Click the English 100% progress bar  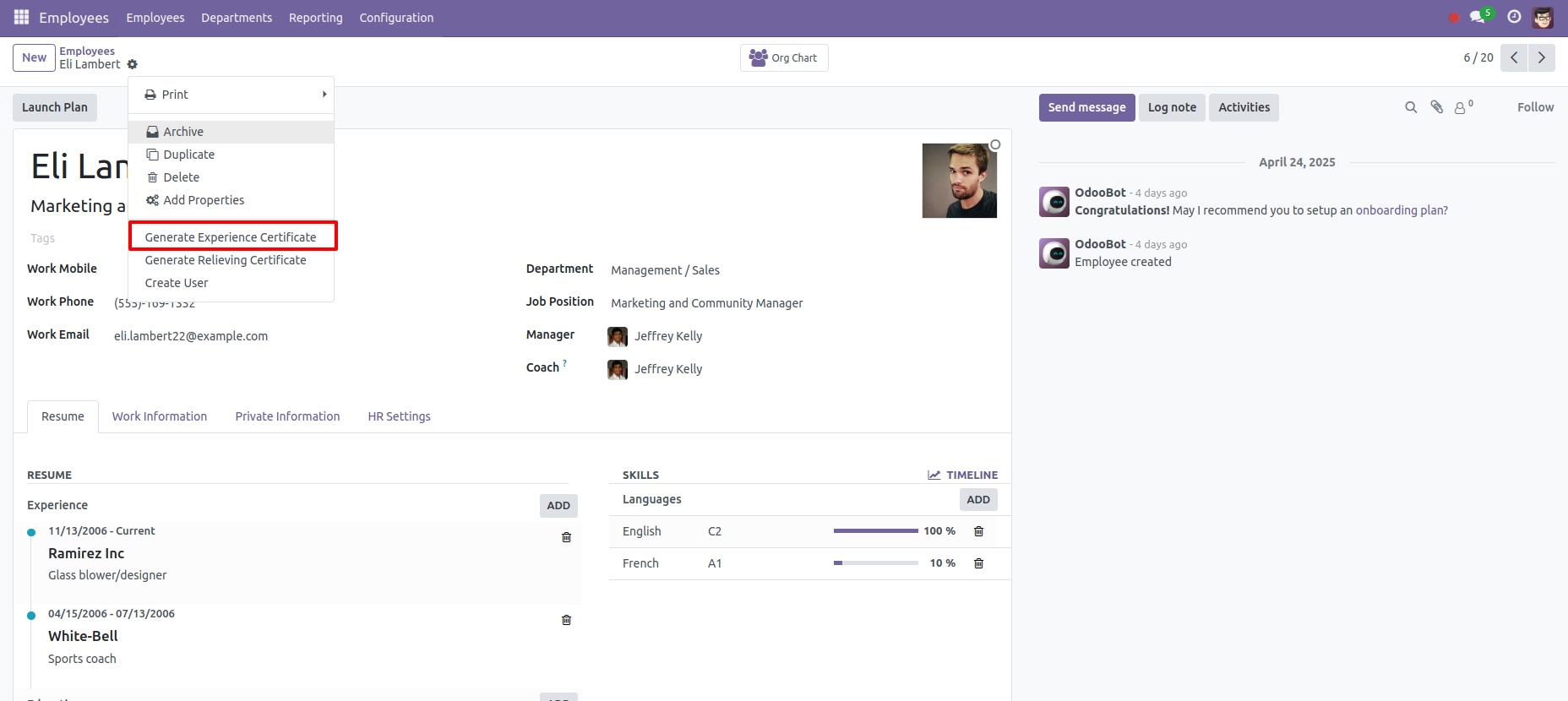875,531
